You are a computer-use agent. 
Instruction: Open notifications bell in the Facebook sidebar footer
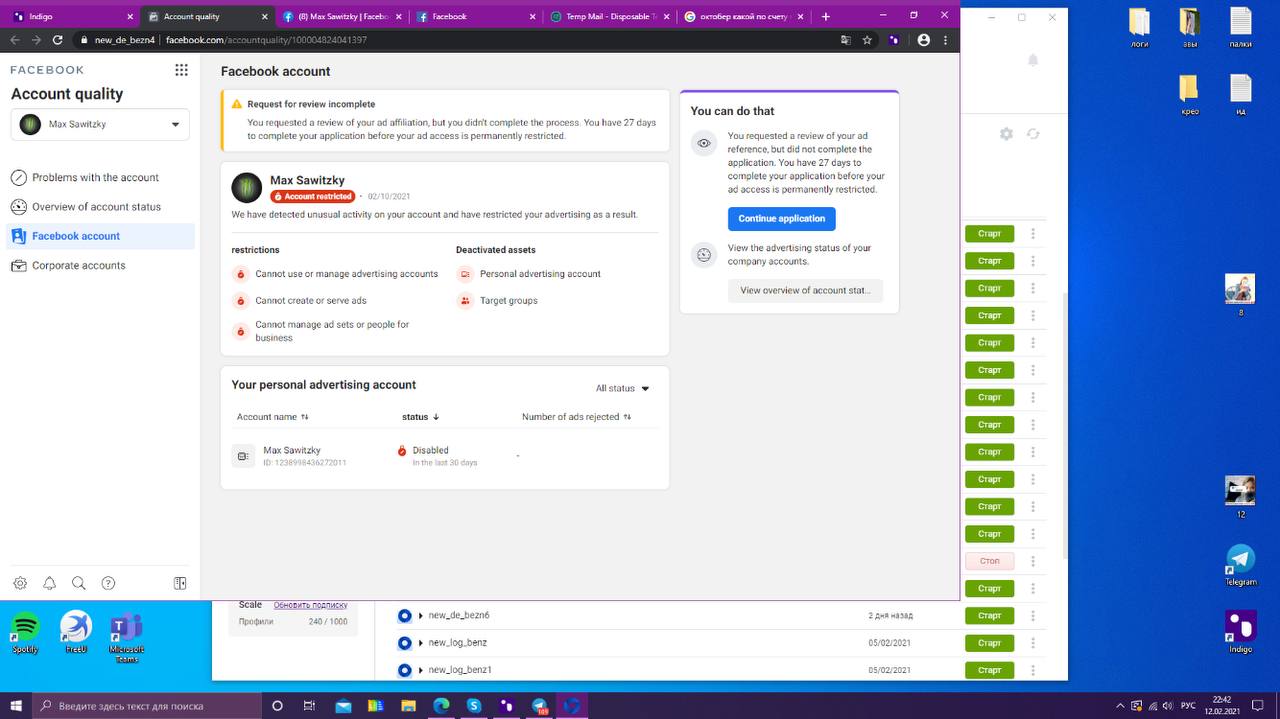point(49,583)
